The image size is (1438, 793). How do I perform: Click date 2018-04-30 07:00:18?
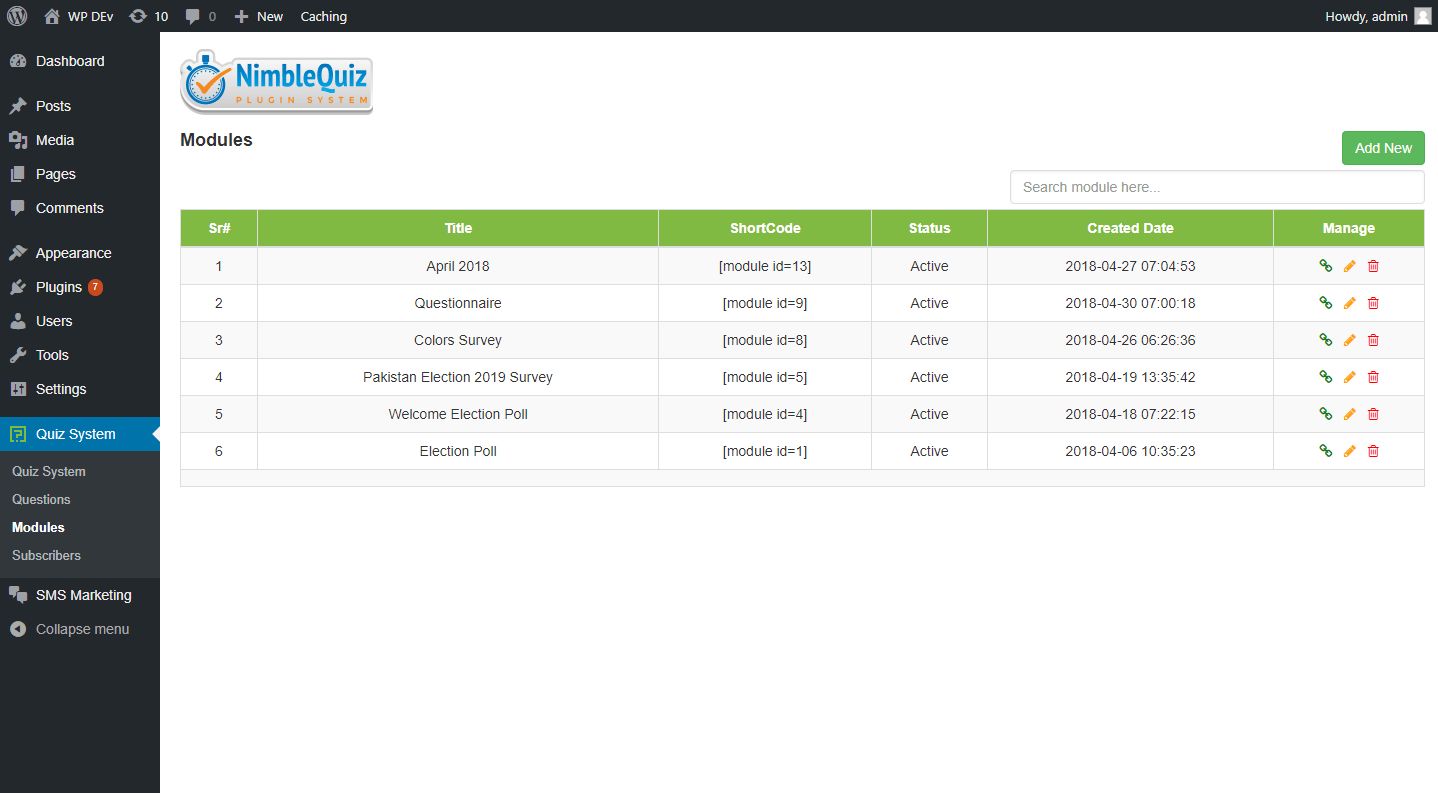[1130, 303]
